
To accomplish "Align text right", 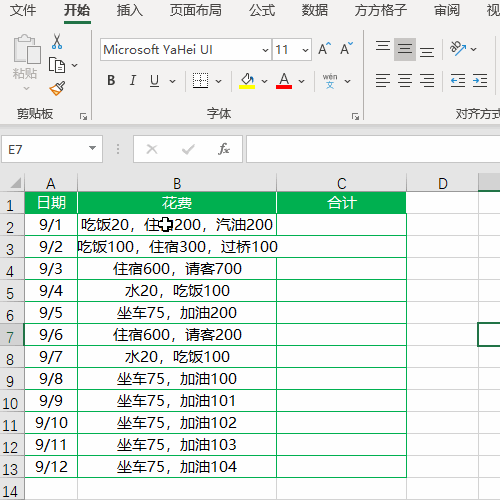I will 427,81.
